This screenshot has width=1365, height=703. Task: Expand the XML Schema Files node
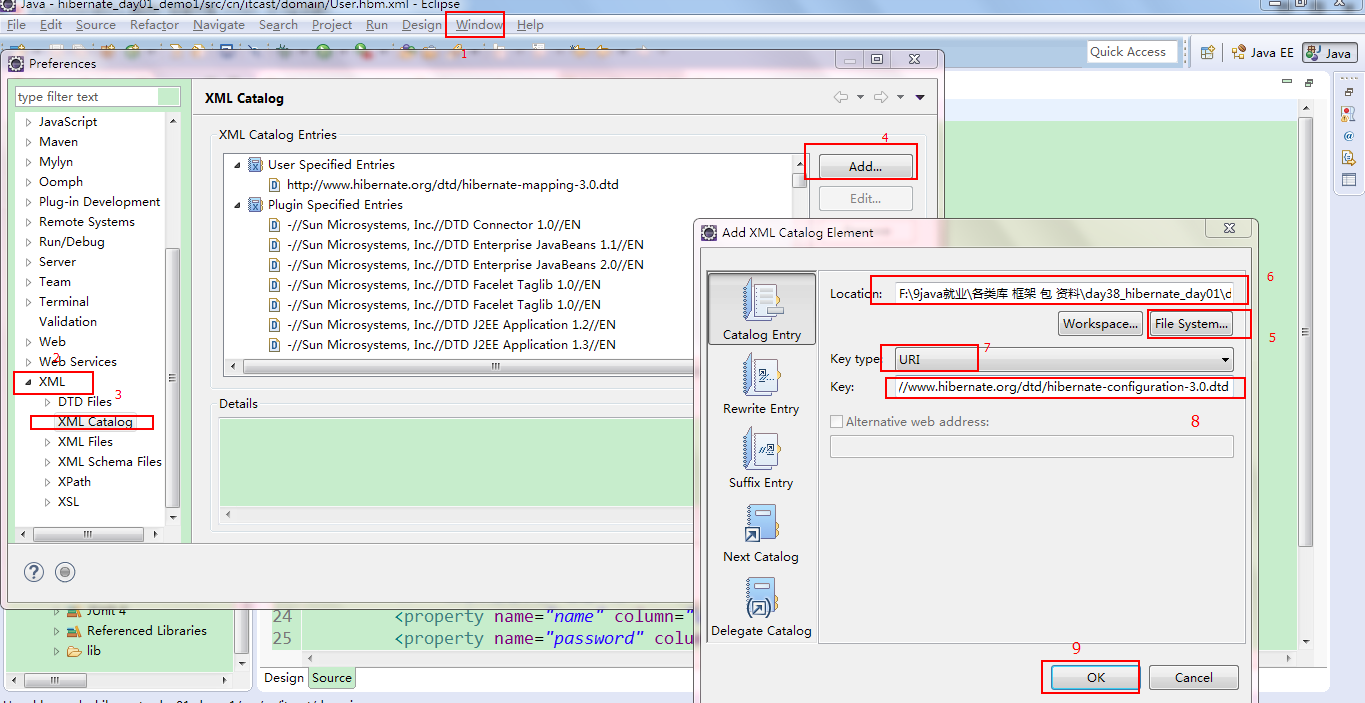(x=47, y=462)
